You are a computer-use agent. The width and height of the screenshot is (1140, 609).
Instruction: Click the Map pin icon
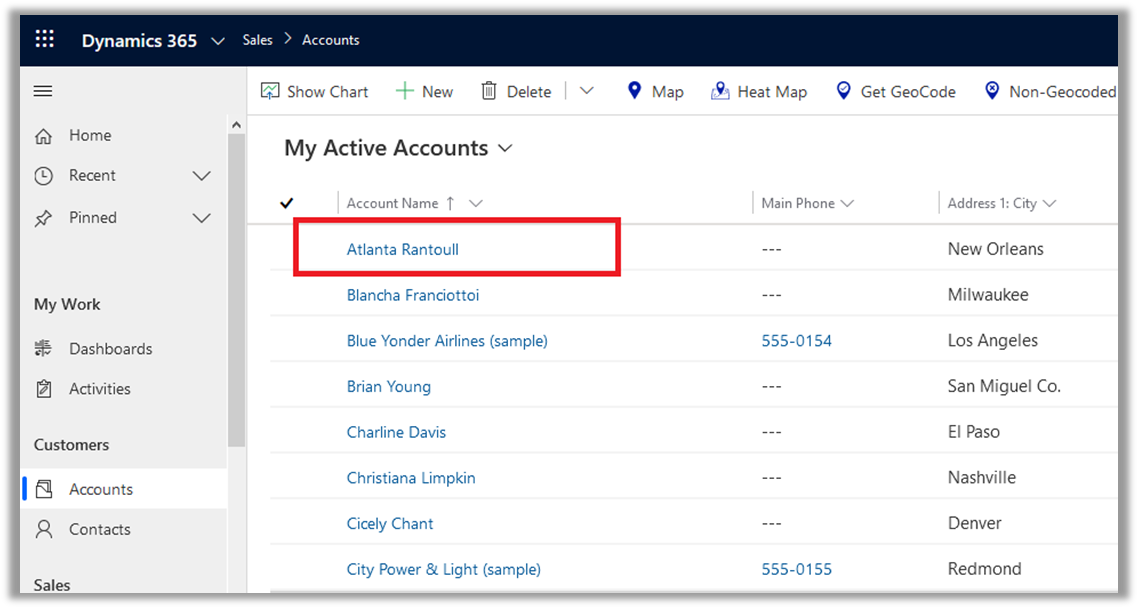tap(634, 91)
